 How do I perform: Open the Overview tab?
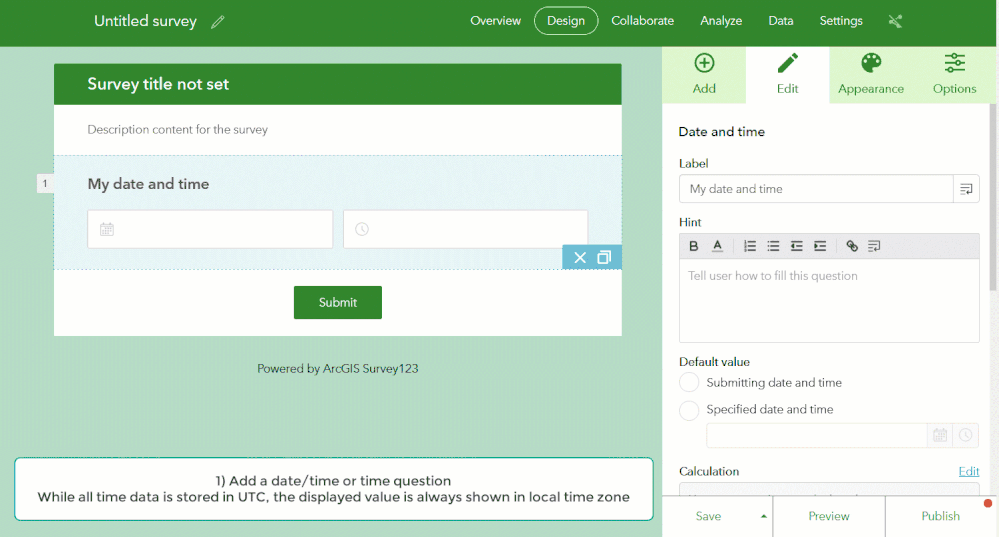pos(495,20)
